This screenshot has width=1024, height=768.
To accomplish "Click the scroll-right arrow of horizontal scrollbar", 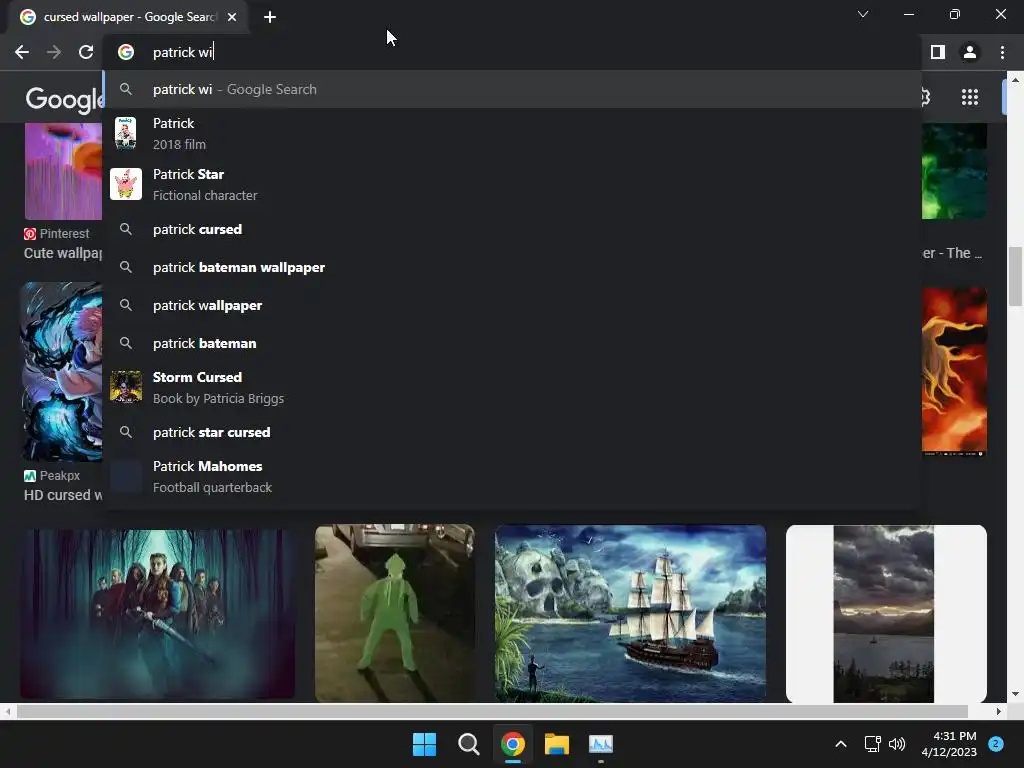I will pos(999,711).
